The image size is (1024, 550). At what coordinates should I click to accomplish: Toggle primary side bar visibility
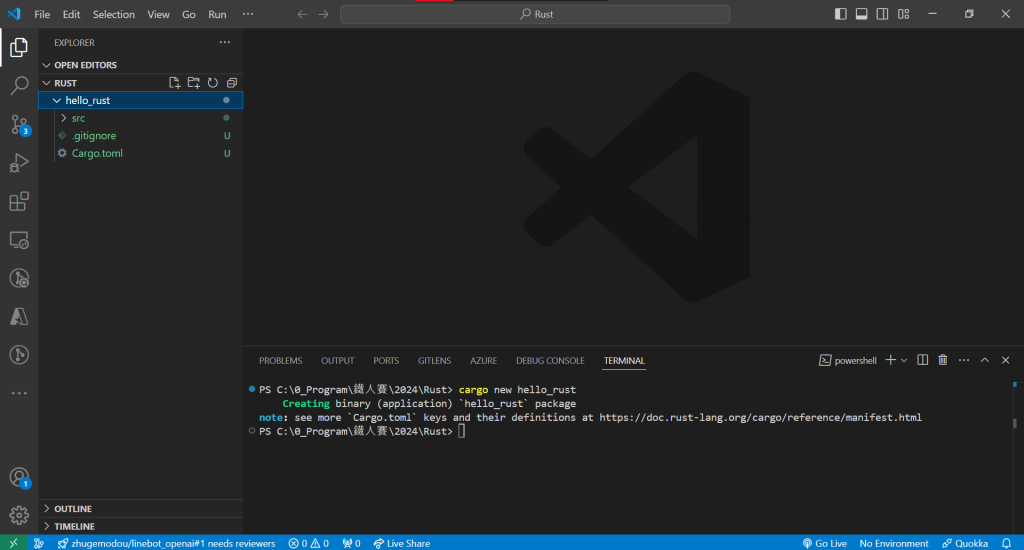point(840,14)
